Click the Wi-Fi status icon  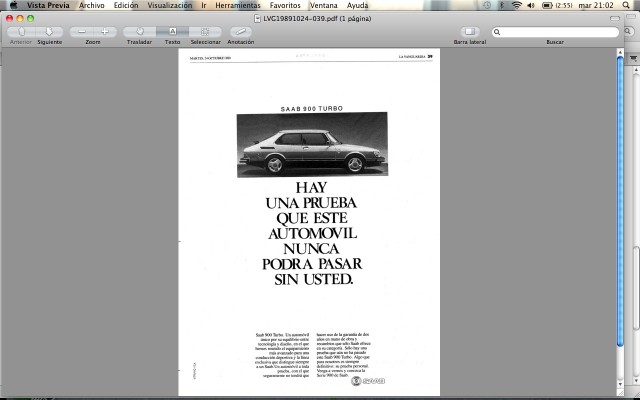pyautogui.click(x=517, y=5)
